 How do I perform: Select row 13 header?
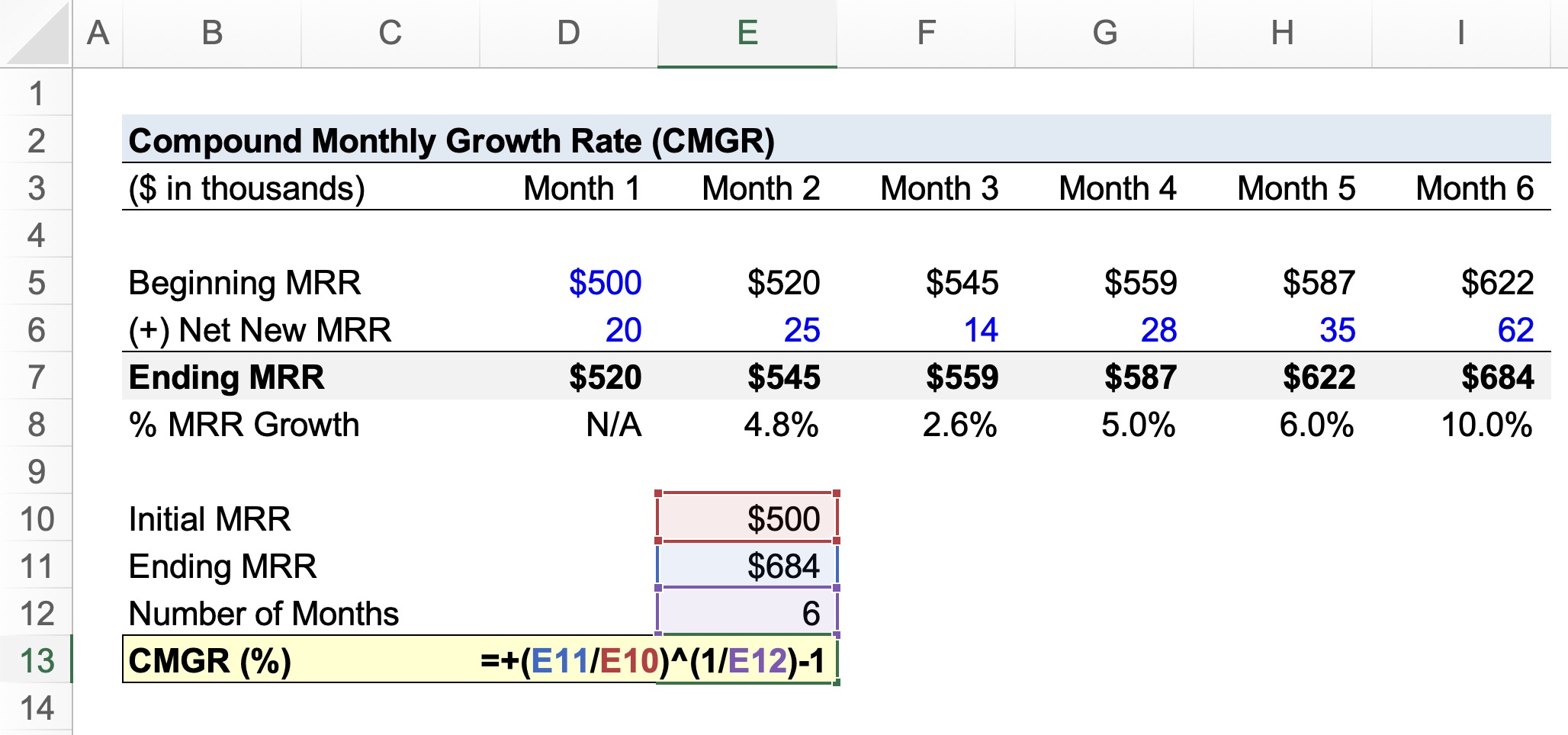click(36, 660)
